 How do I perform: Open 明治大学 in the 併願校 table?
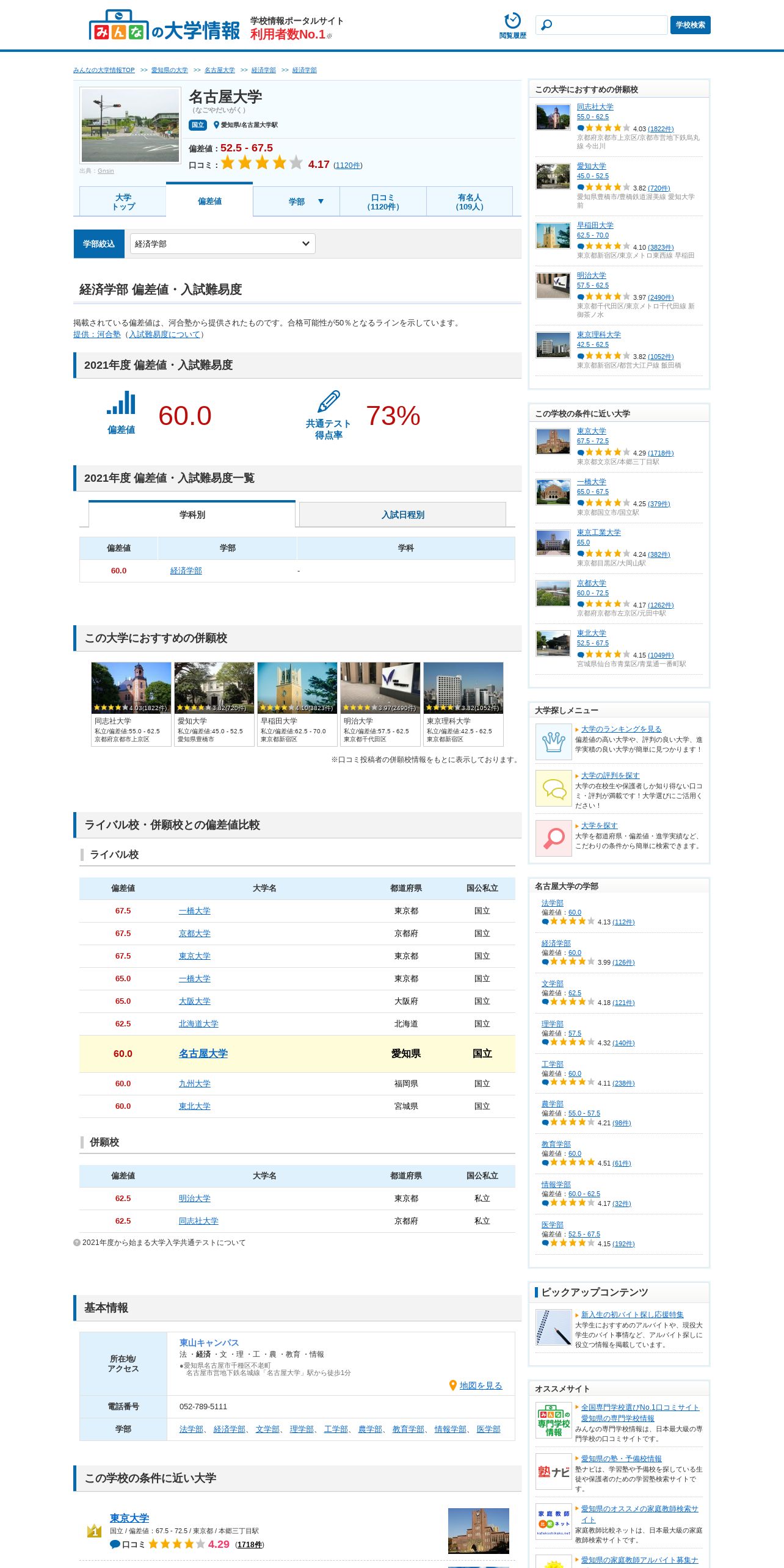(194, 1199)
